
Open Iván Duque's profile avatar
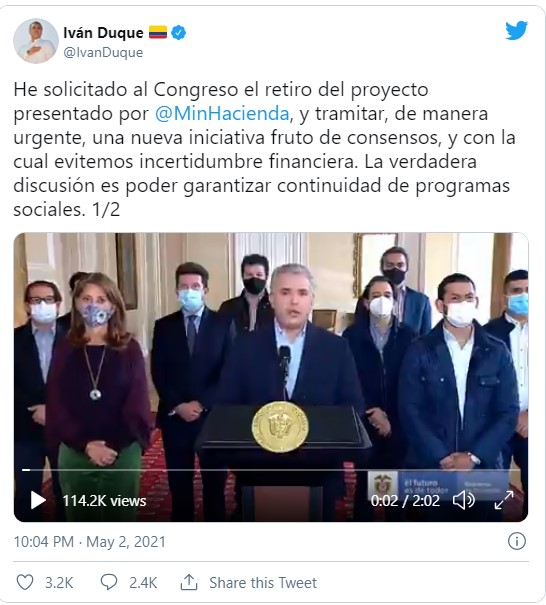[35, 41]
